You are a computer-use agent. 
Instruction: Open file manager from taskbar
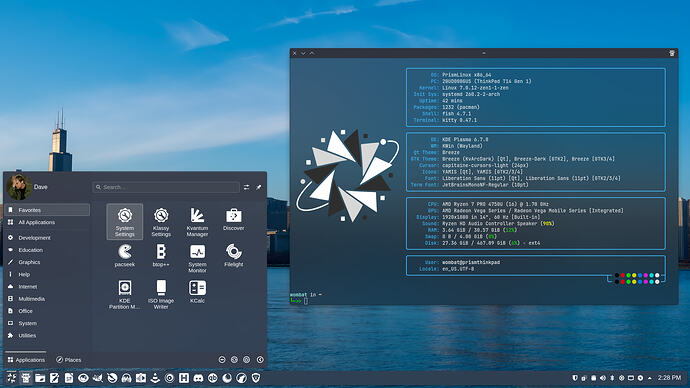pyautogui.click(x=40, y=378)
